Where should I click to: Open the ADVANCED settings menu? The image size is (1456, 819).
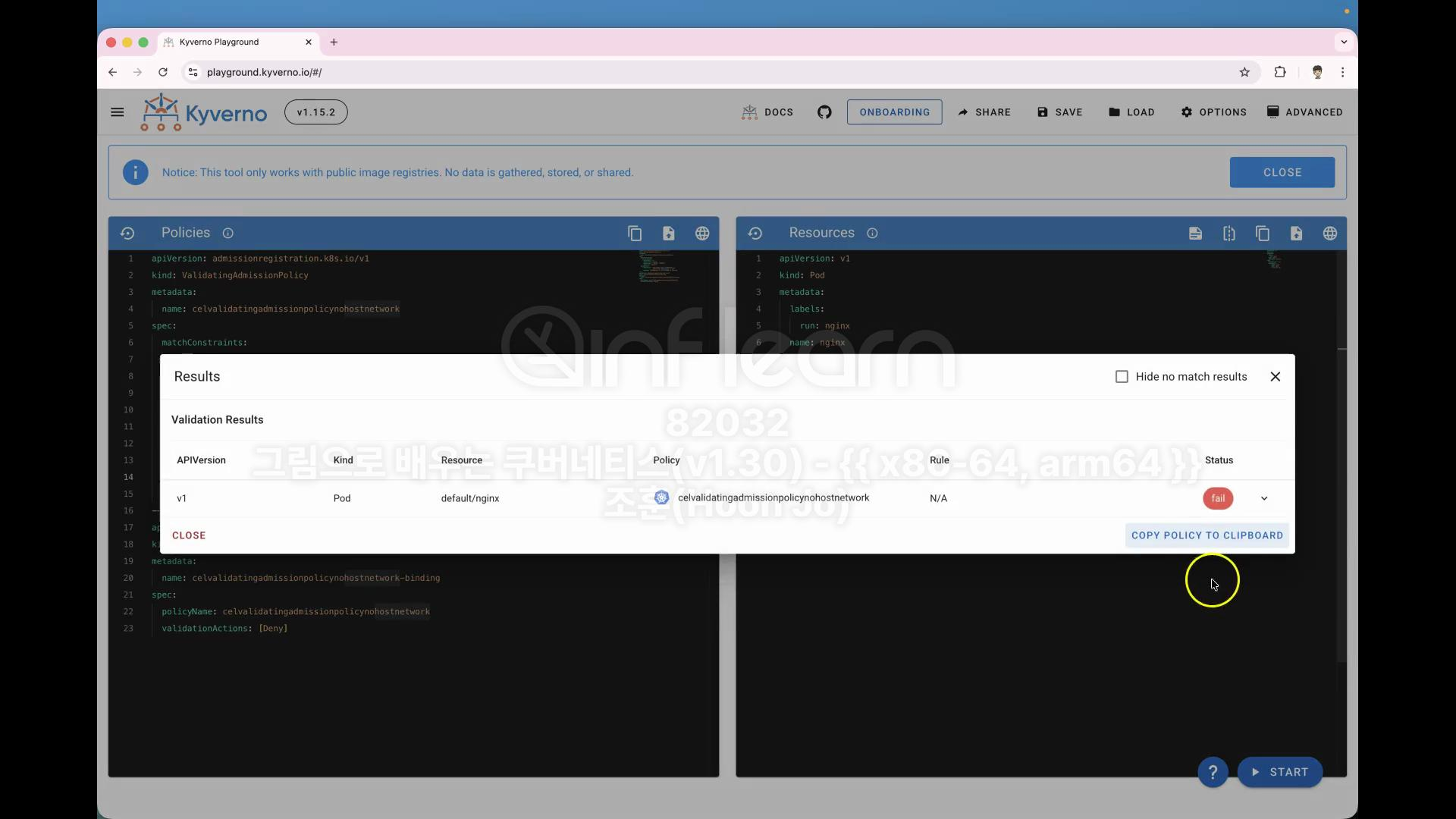tap(1304, 112)
